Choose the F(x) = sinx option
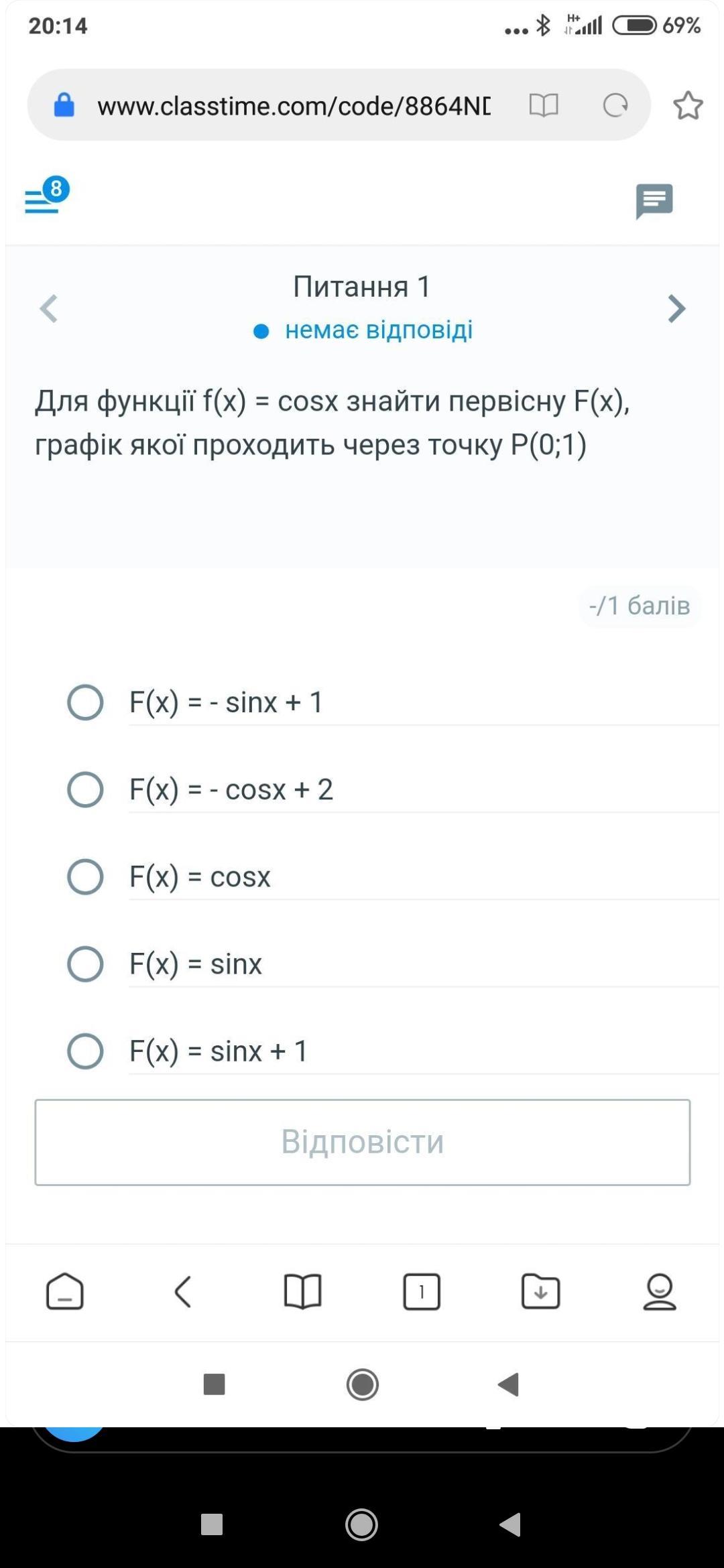The height and width of the screenshot is (1568, 724). [86, 964]
